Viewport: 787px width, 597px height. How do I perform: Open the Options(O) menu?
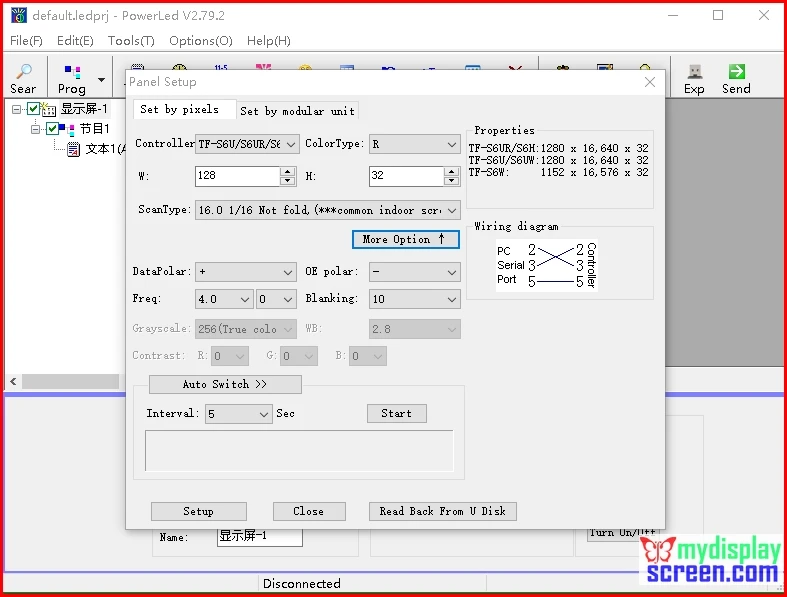201,41
